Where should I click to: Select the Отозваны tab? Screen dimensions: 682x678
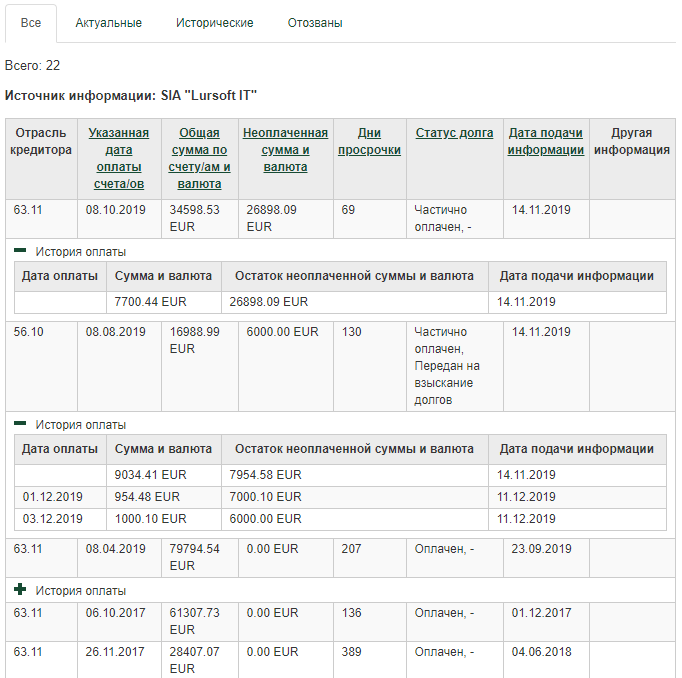[314, 23]
